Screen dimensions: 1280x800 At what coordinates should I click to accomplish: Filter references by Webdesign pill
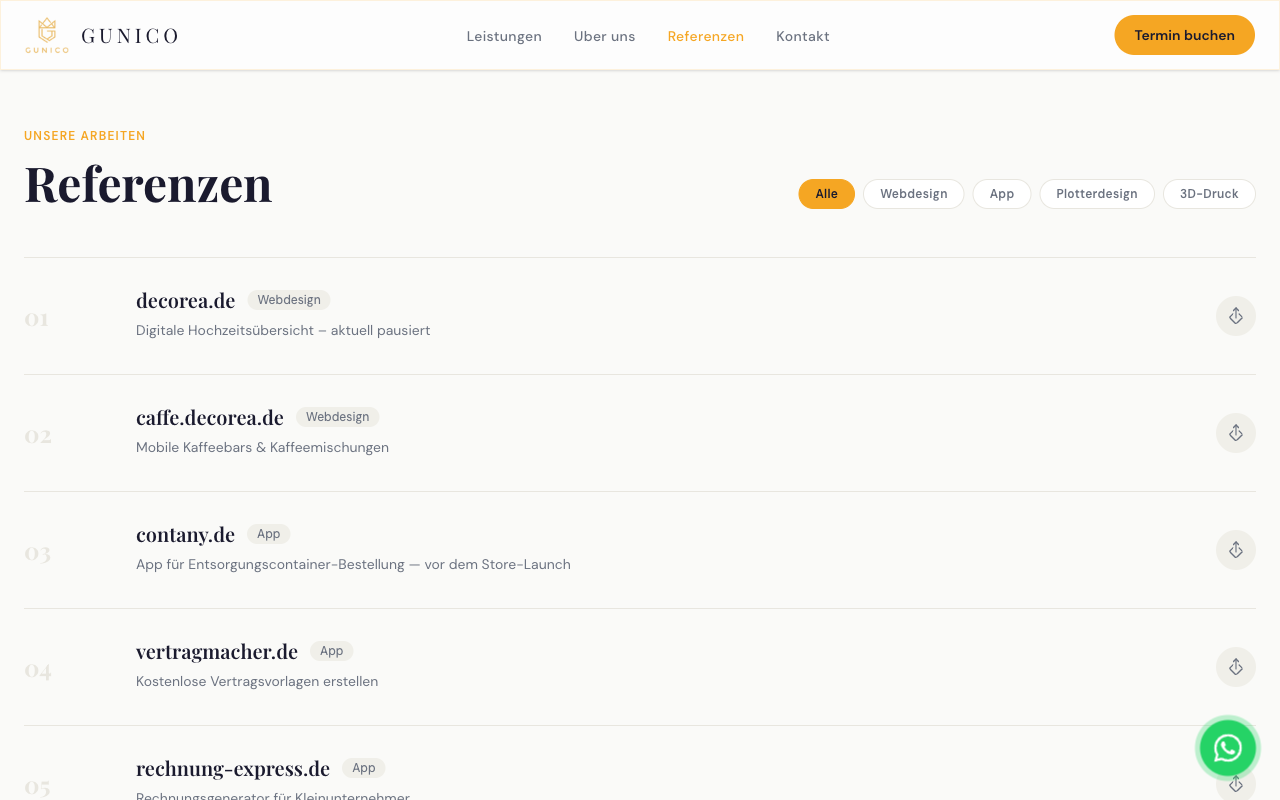pos(914,194)
